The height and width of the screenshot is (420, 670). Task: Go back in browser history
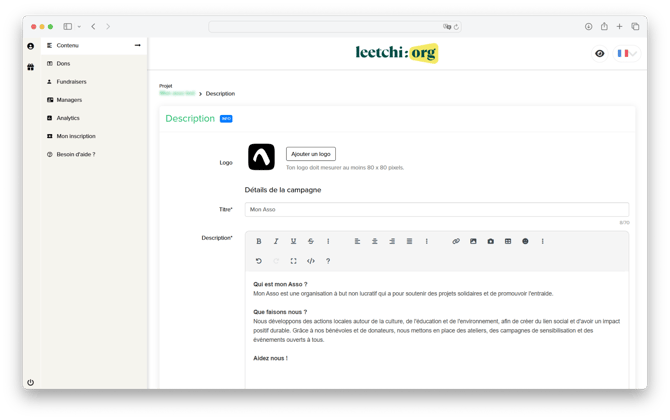tap(93, 26)
